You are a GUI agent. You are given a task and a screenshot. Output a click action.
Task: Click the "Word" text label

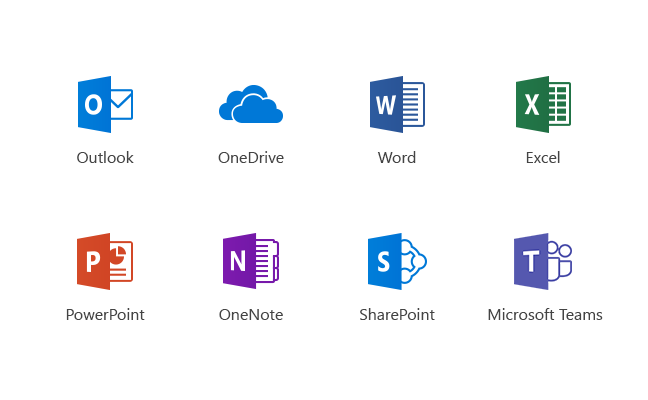pyautogui.click(x=397, y=158)
